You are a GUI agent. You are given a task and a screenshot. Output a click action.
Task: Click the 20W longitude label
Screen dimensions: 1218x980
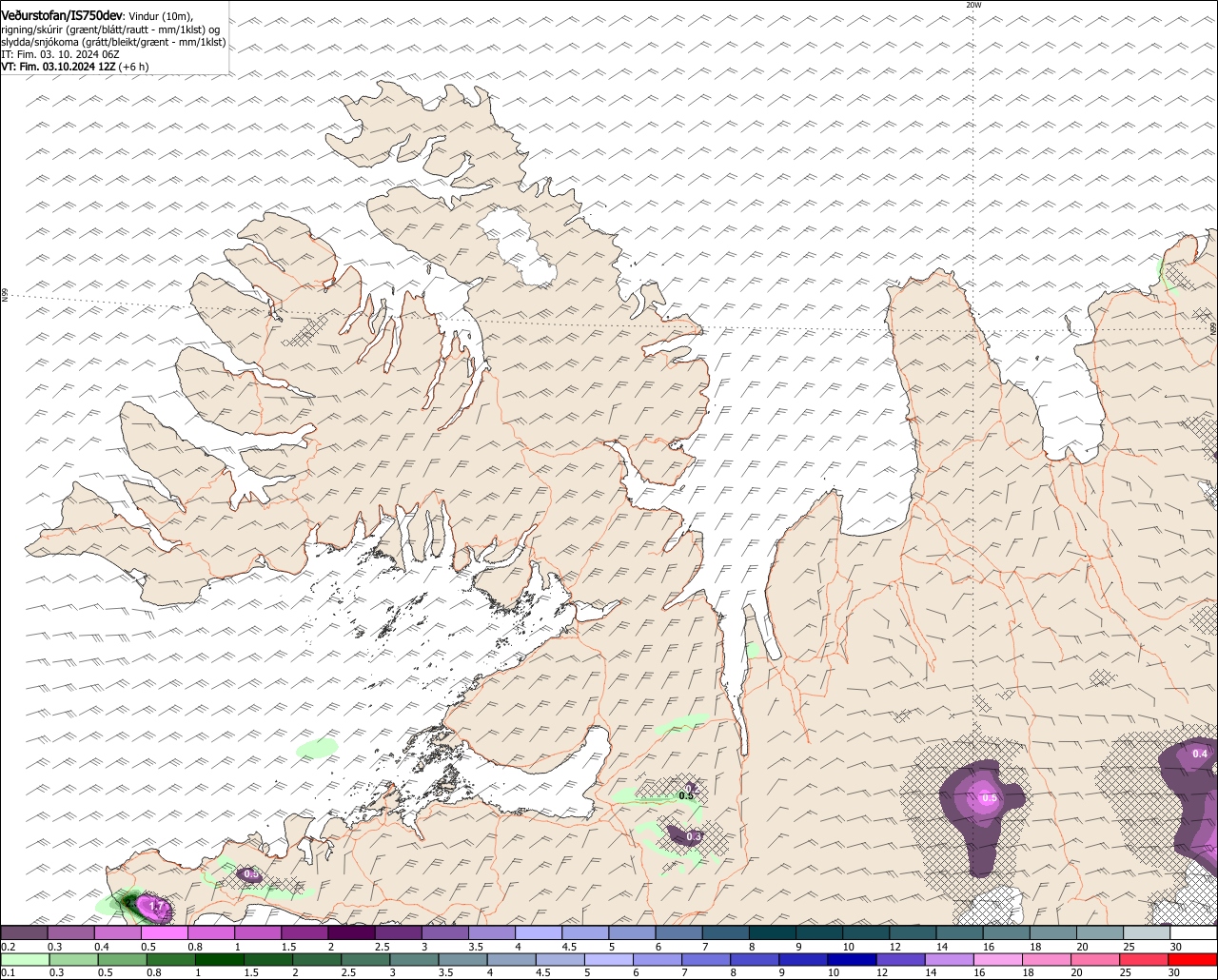tap(973, 6)
